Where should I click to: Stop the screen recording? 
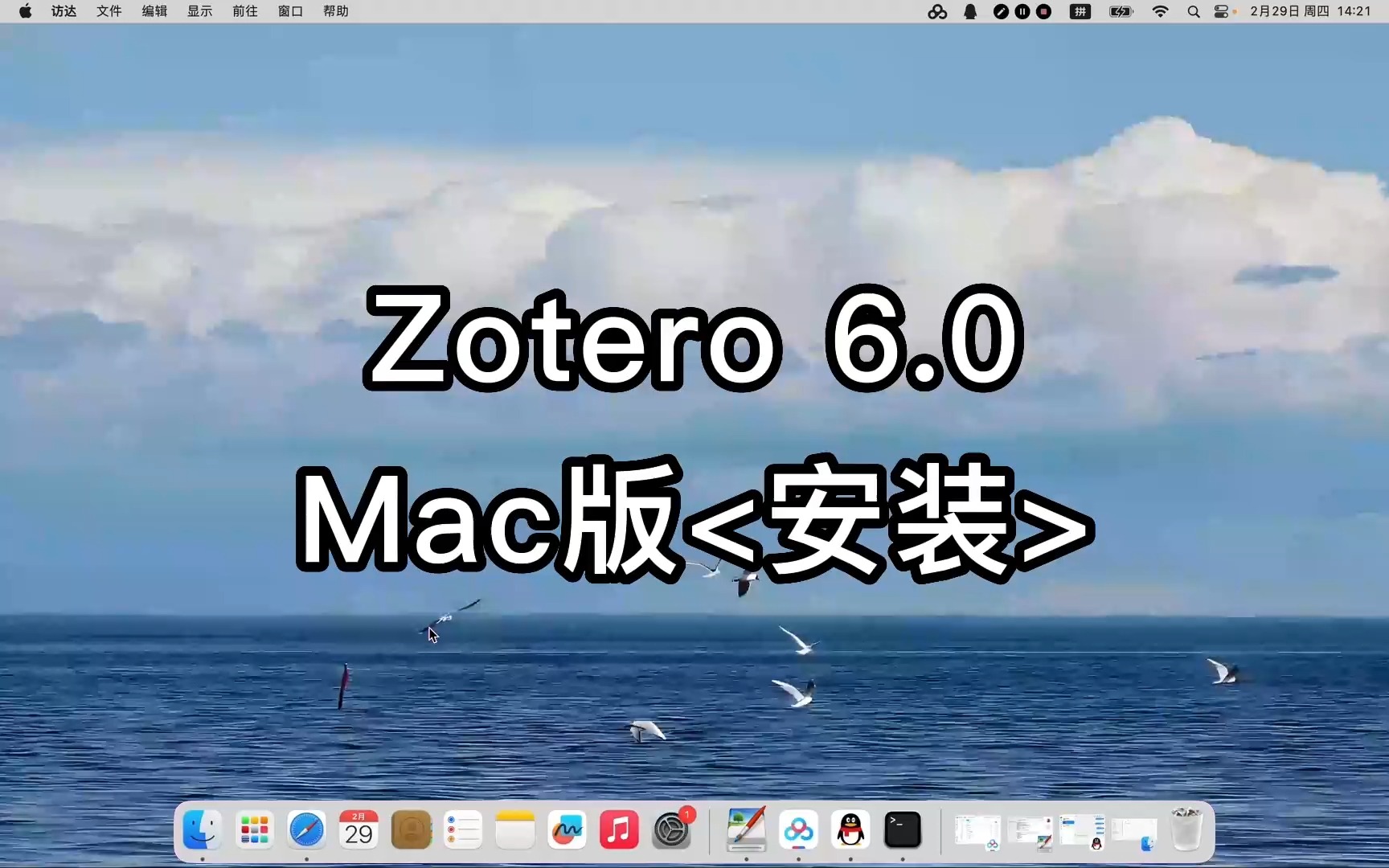point(1044,11)
